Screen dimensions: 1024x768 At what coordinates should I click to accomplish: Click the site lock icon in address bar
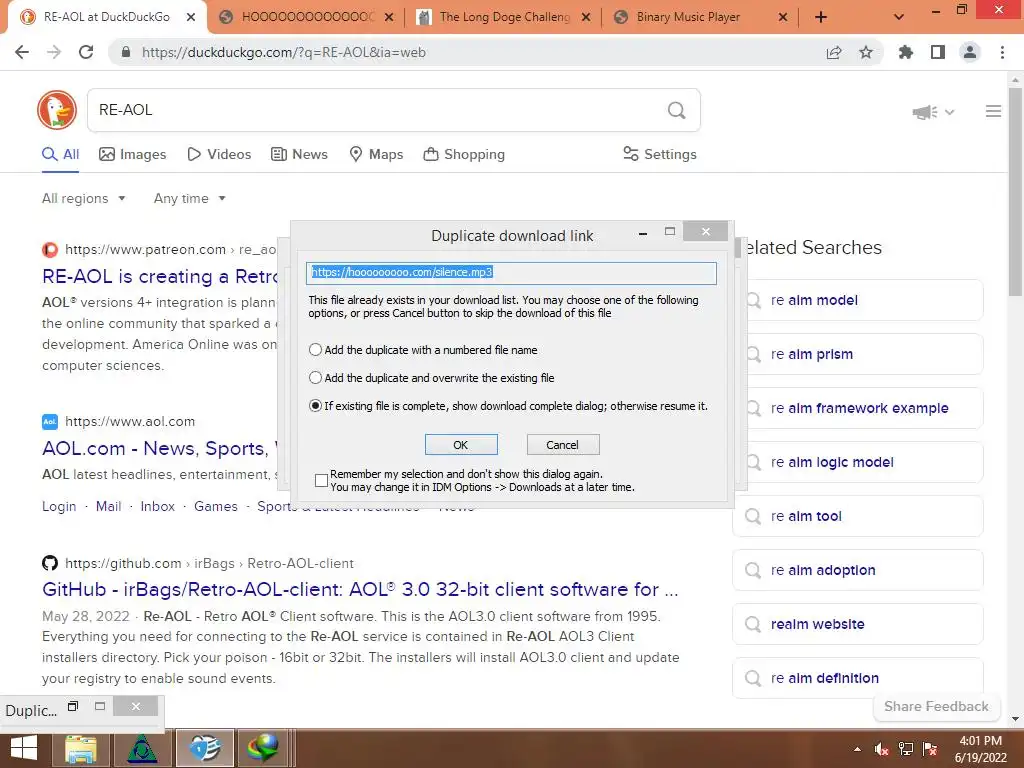pos(126,52)
